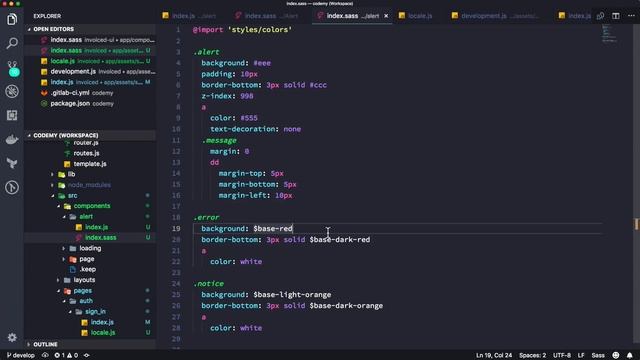Expand the Outline section

(x=45, y=344)
